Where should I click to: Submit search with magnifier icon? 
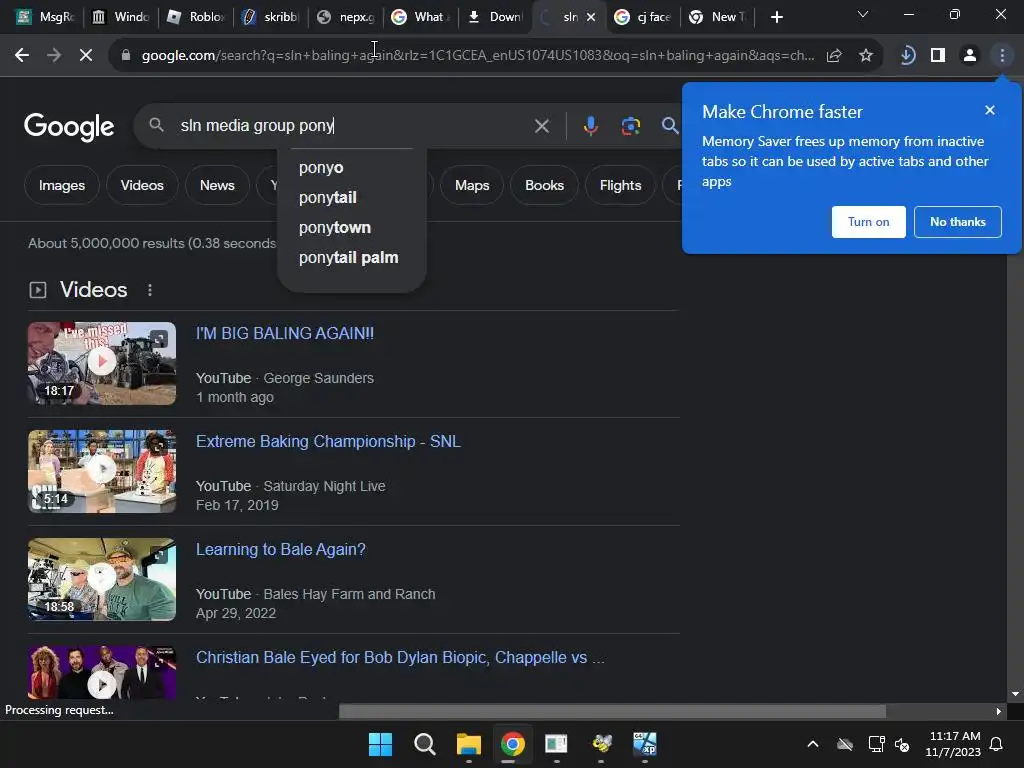(x=669, y=125)
